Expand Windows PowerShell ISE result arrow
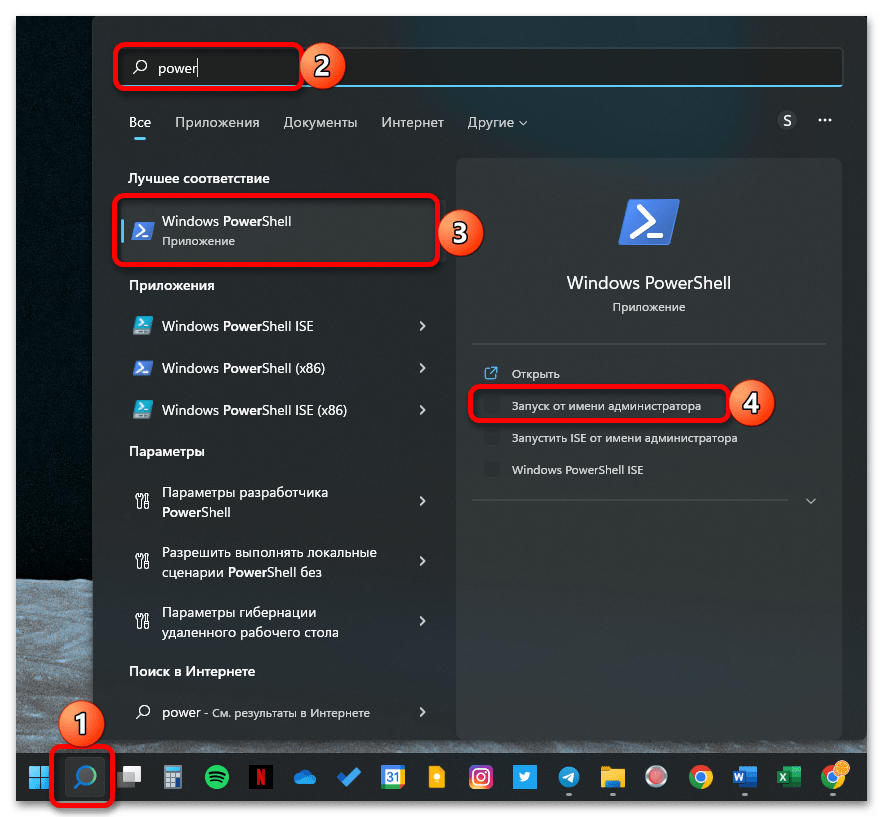Image resolution: width=883 pixels, height=817 pixels. point(423,326)
